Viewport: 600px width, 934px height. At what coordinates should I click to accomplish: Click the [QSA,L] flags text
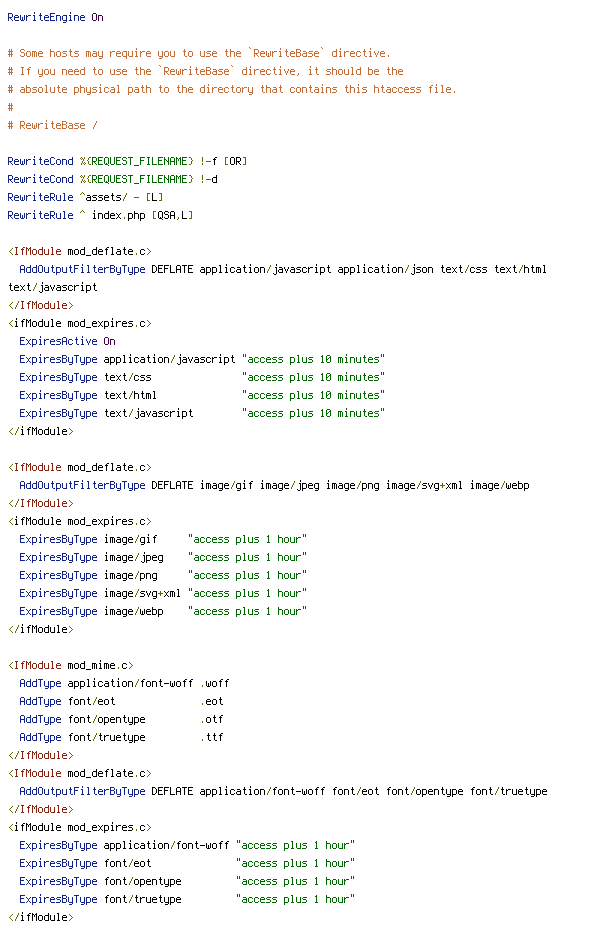click(173, 215)
